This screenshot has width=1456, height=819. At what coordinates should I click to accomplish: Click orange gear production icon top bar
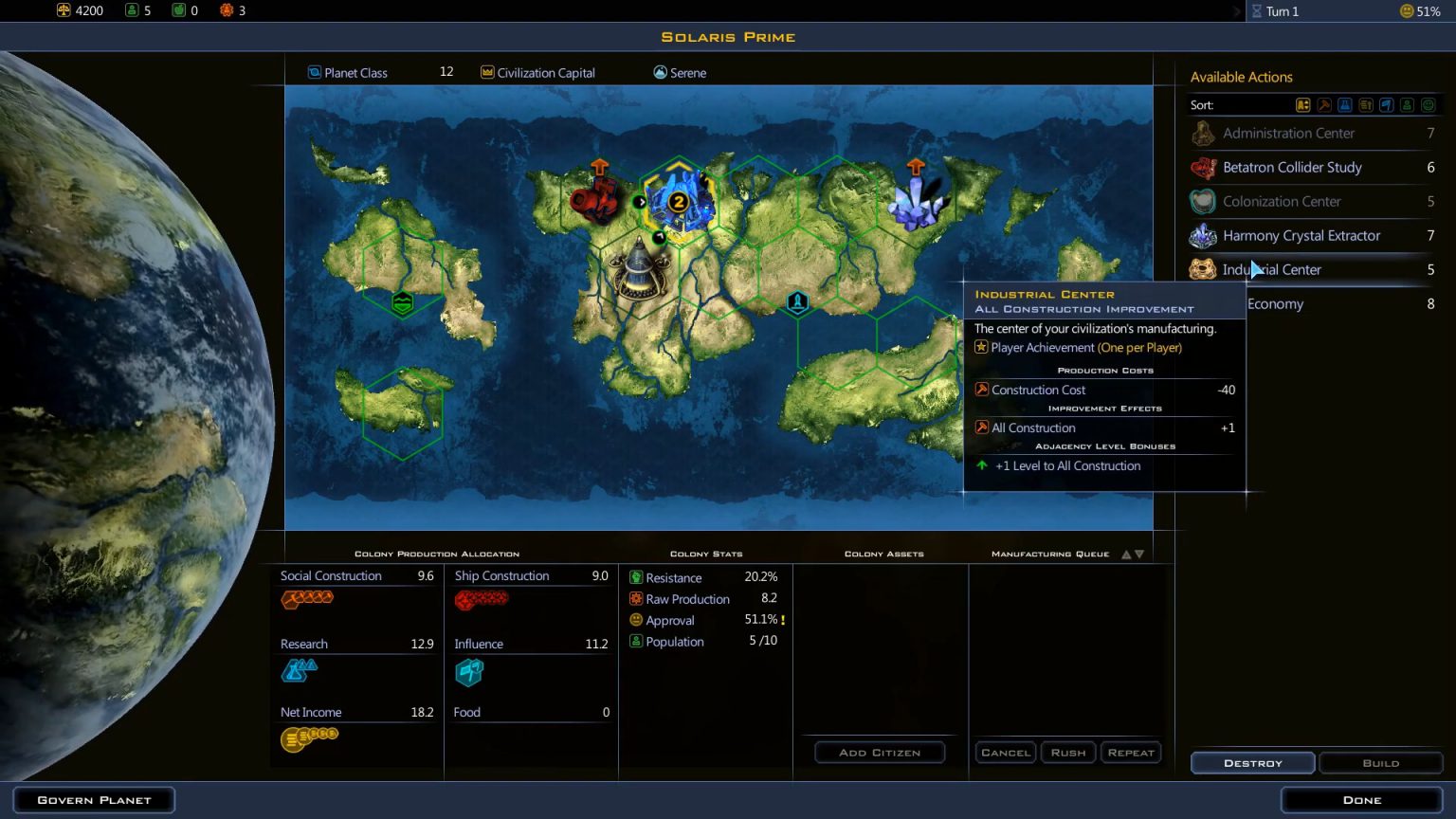[226, 10]
